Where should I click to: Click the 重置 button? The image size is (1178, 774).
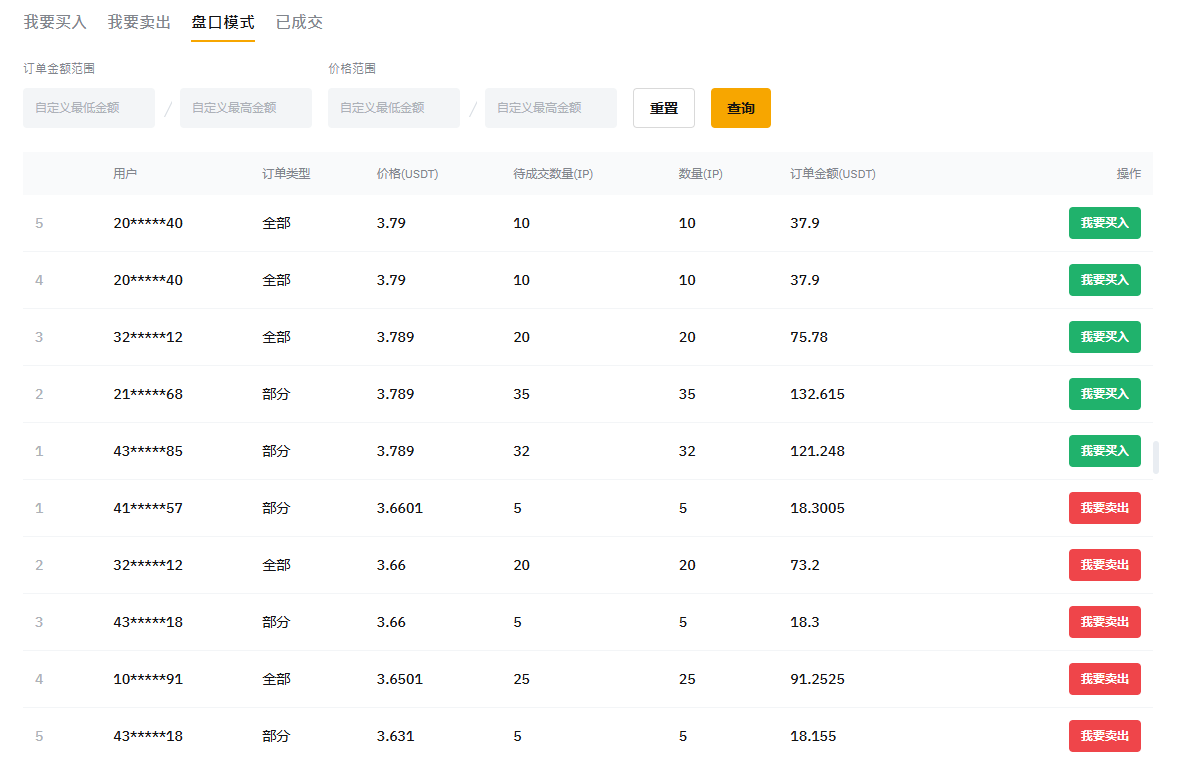click(663, 108)
